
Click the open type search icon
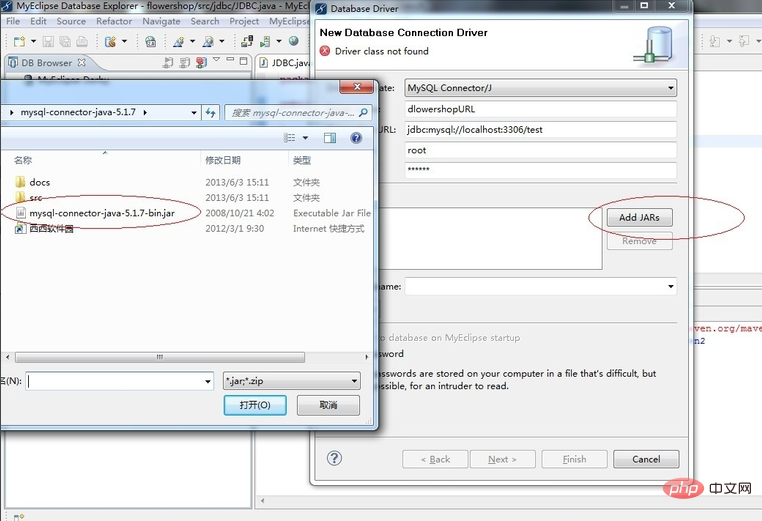click(208, 42)
